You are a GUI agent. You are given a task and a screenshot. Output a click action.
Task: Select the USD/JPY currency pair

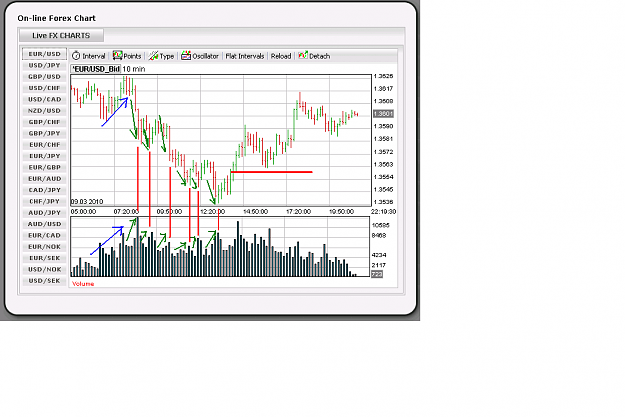(45, 65)
